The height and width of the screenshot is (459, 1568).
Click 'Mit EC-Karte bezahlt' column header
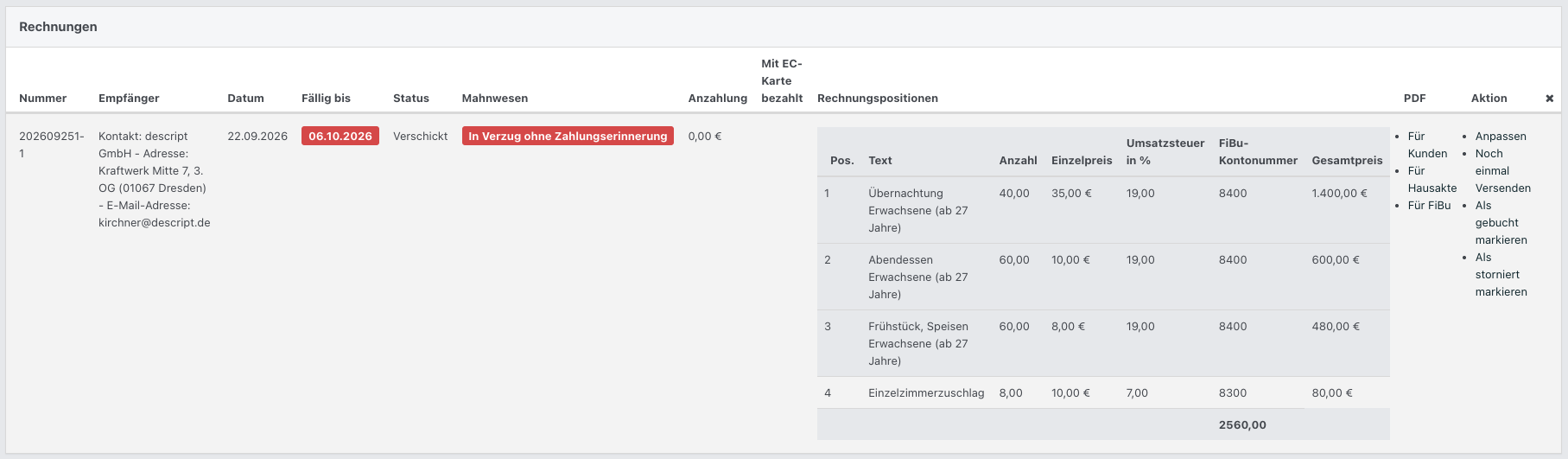click(782, 81)
